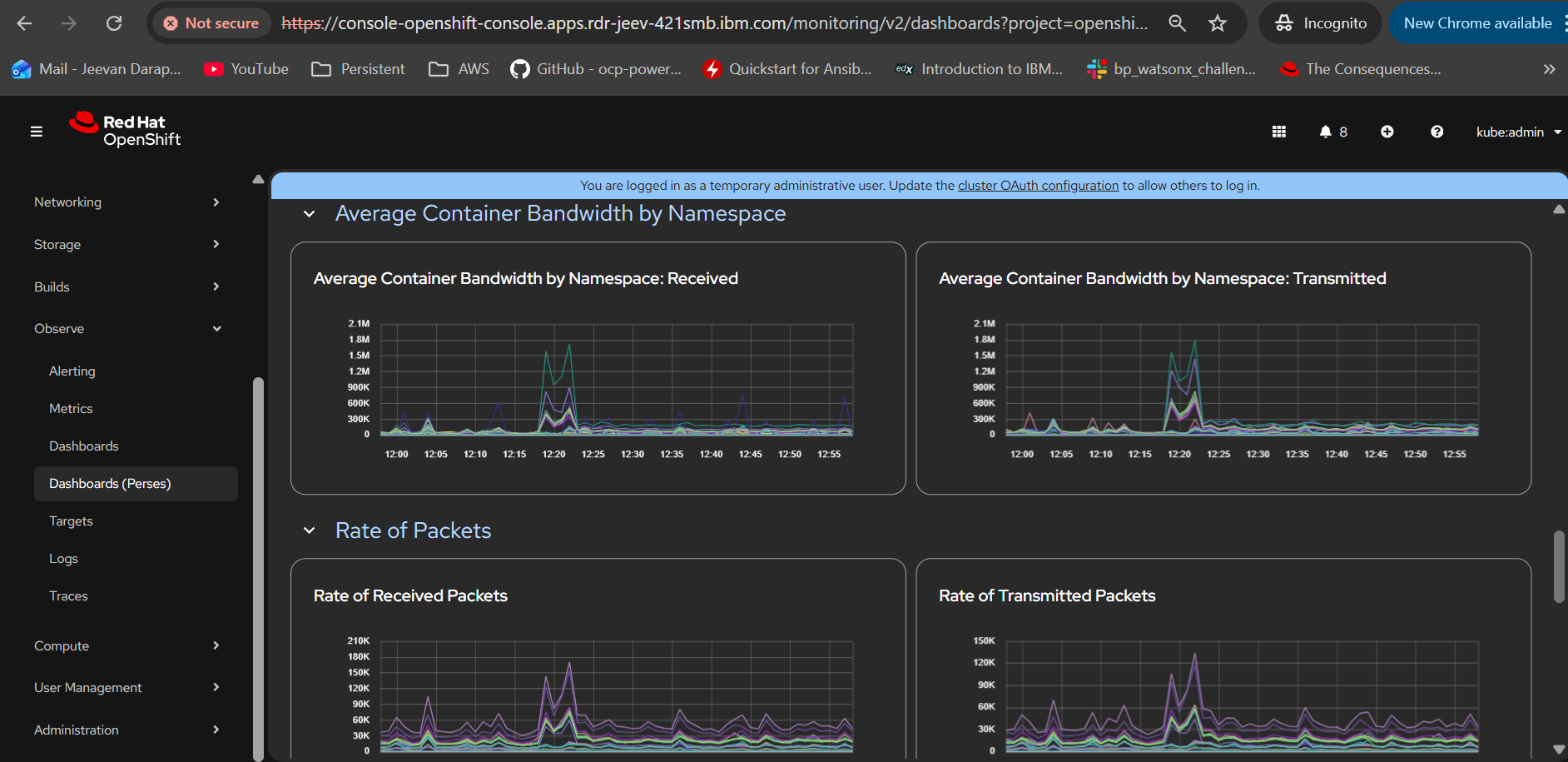This screenshot has width=1568, height=762.
Task: Open the browser zoom magnifier icon
Action: (1177, 23)
